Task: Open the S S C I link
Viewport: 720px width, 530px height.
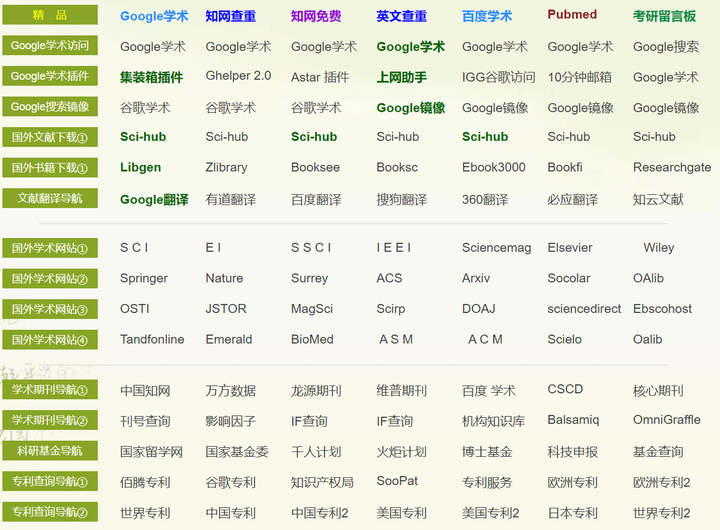Action: (311, 248)
